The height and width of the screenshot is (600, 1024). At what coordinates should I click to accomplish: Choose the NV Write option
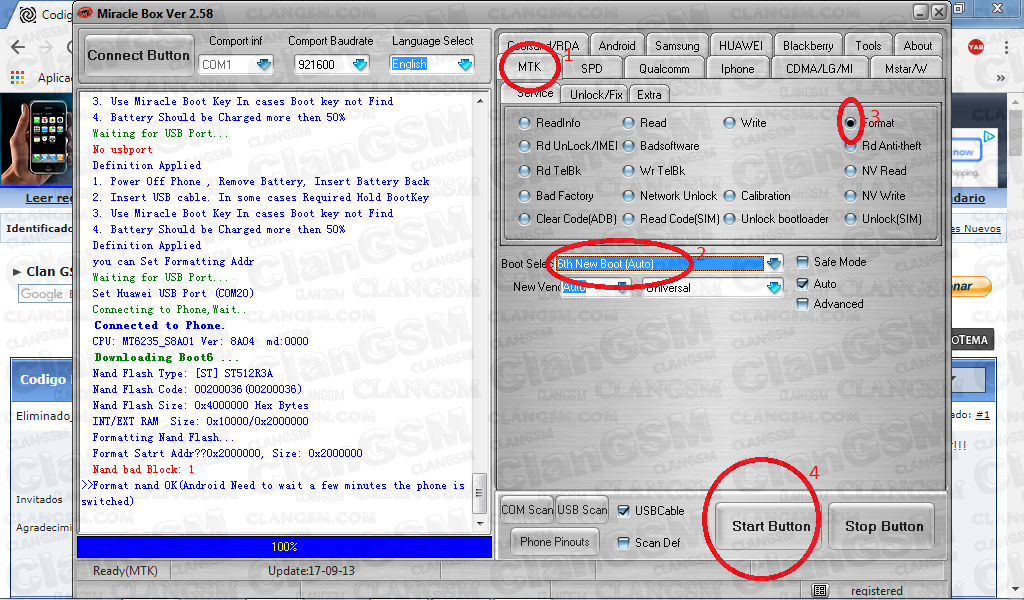pos(850,196)
